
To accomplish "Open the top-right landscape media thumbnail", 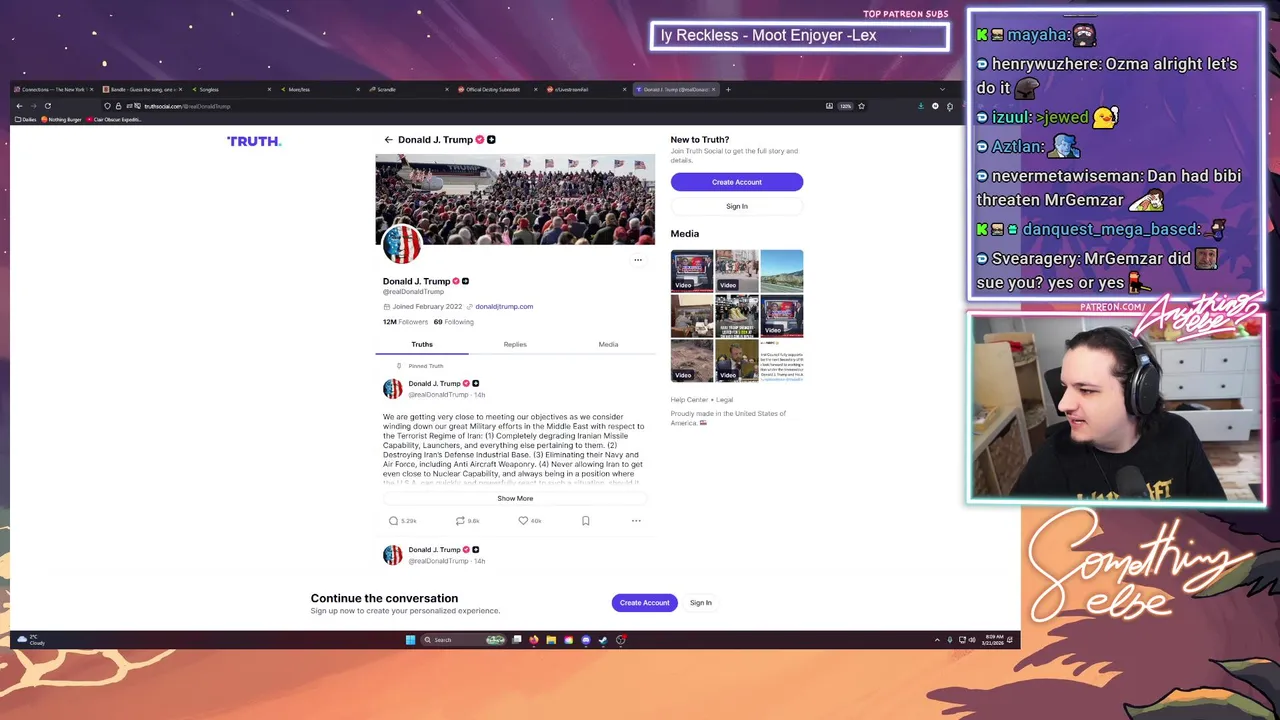I will click(x=782, y=271).
